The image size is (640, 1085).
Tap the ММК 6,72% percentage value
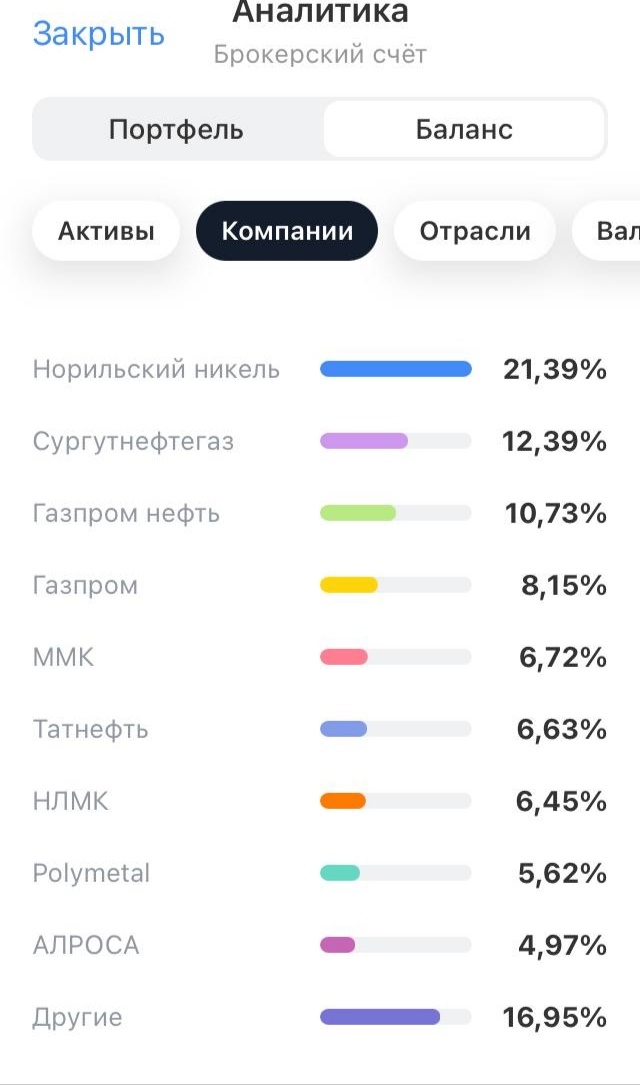[562, 658]
